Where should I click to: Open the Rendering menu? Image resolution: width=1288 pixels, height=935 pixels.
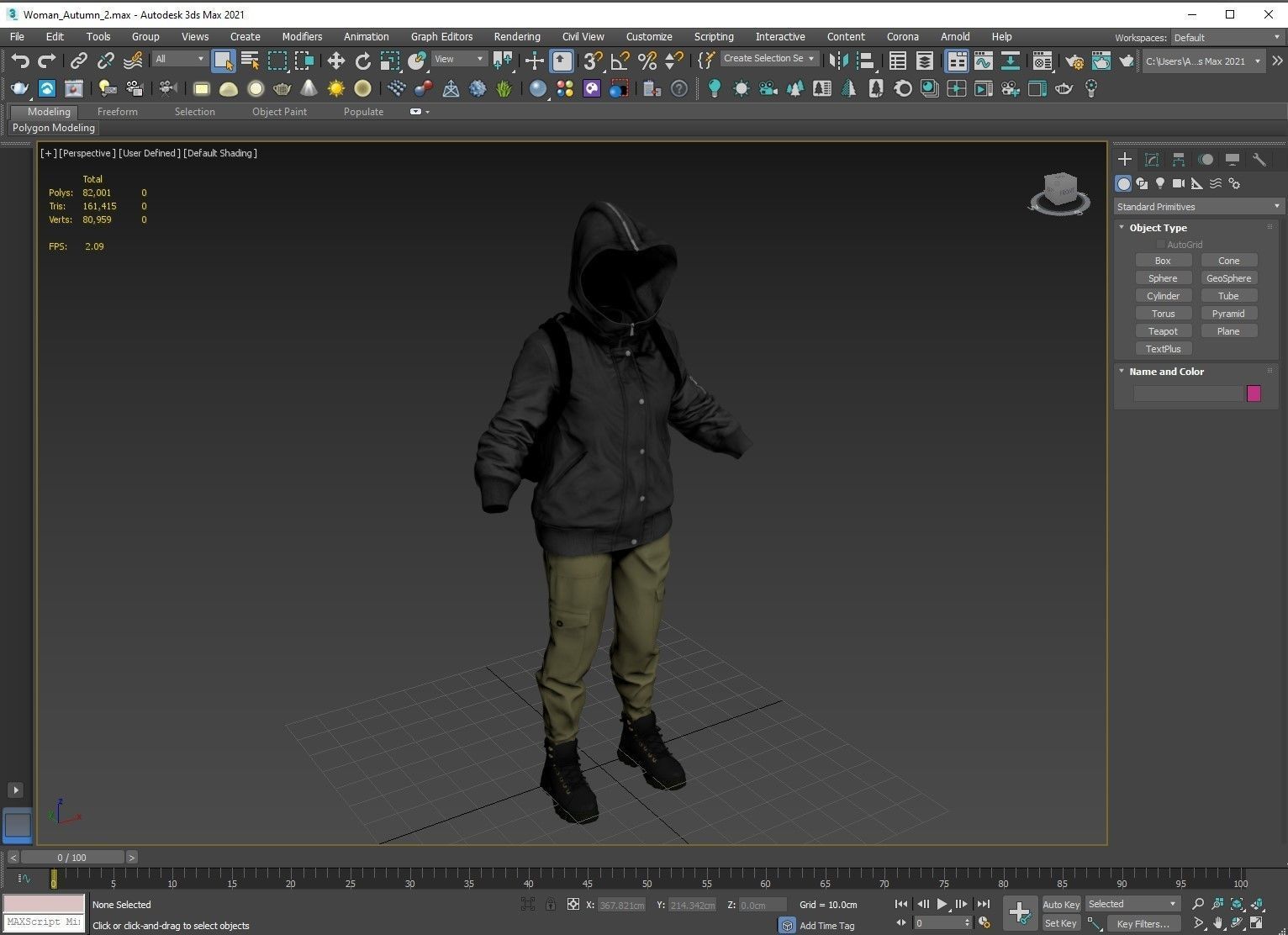(x=517, y=37)
